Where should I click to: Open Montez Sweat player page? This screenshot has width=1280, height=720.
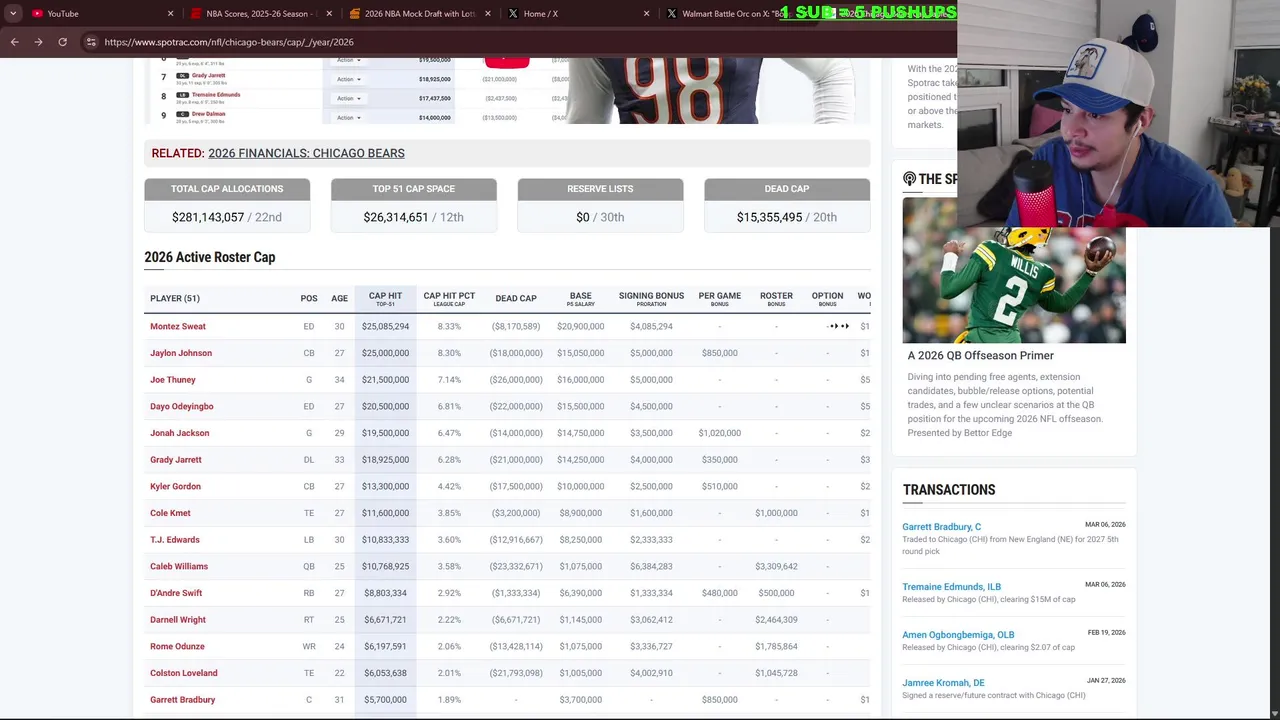178,326
